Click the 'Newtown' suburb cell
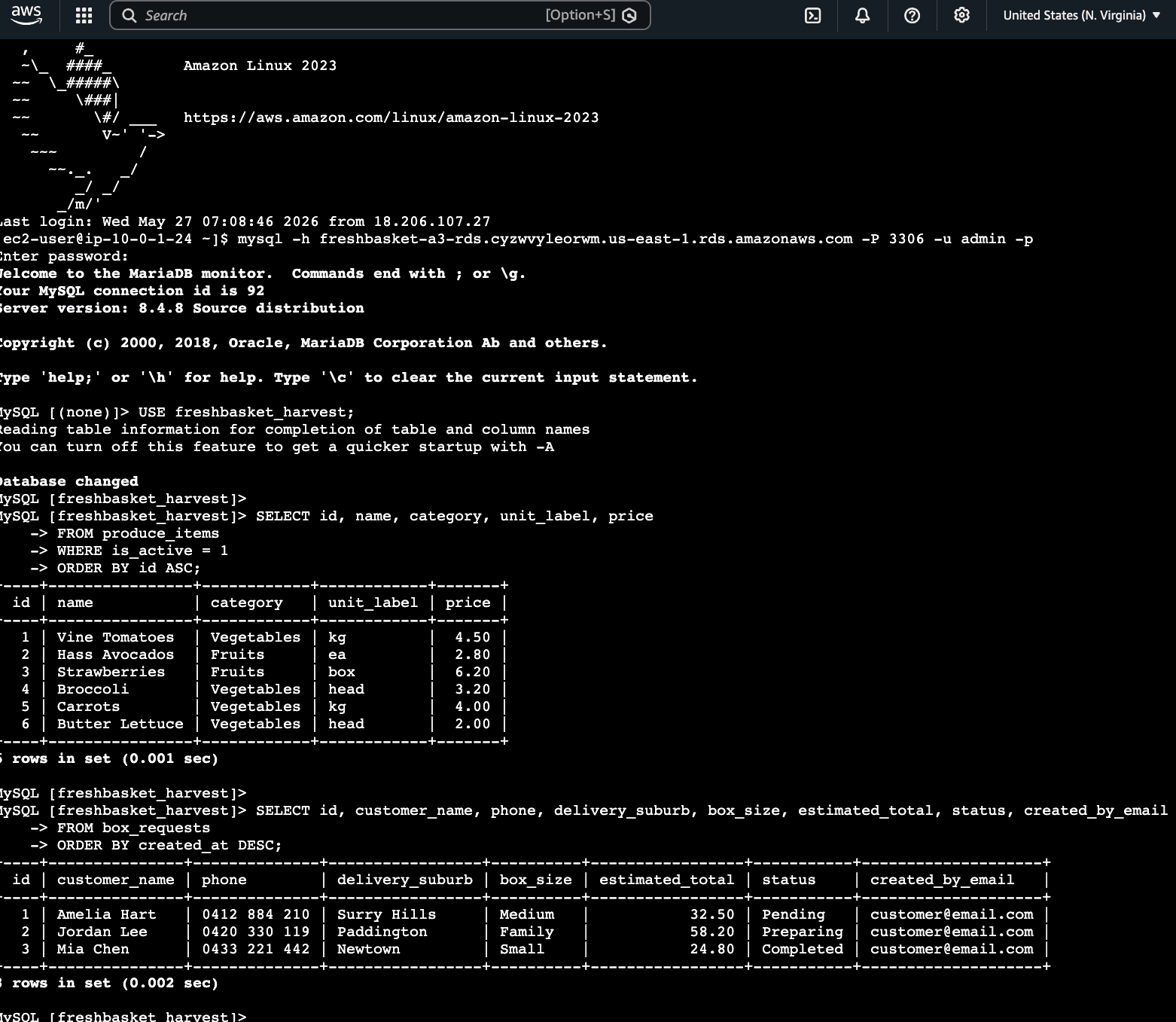1176x1022 pixels. [x=368, y=949]
